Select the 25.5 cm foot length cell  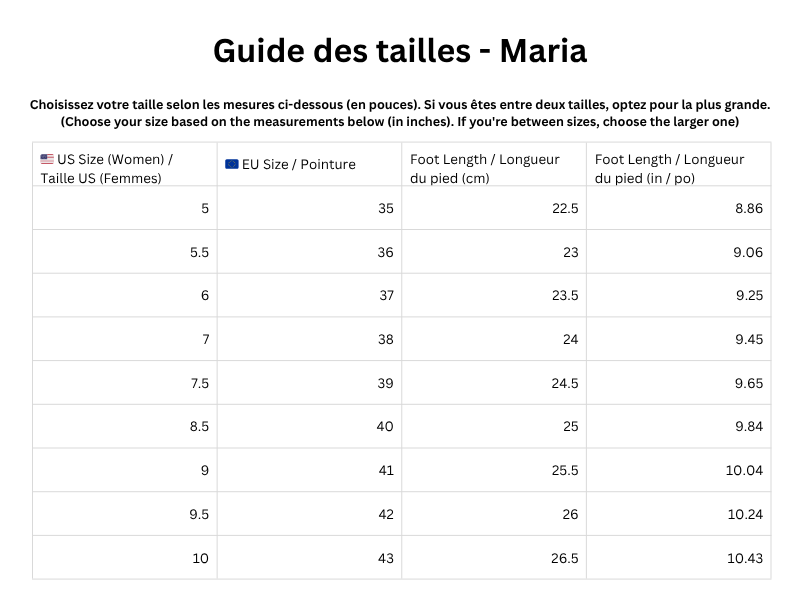click(x=563, y=471)
